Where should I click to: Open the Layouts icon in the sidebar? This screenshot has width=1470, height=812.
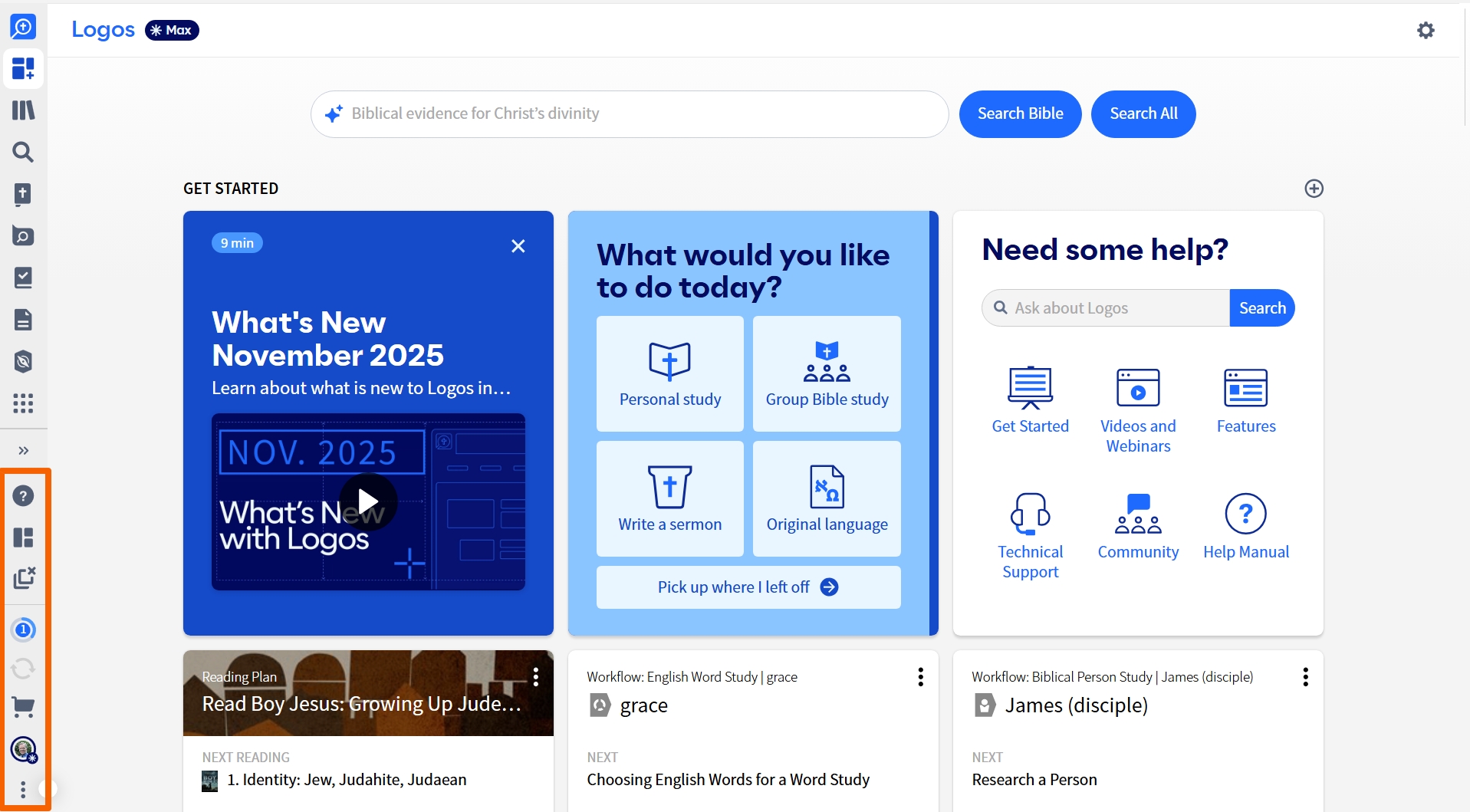coord(23,537)
